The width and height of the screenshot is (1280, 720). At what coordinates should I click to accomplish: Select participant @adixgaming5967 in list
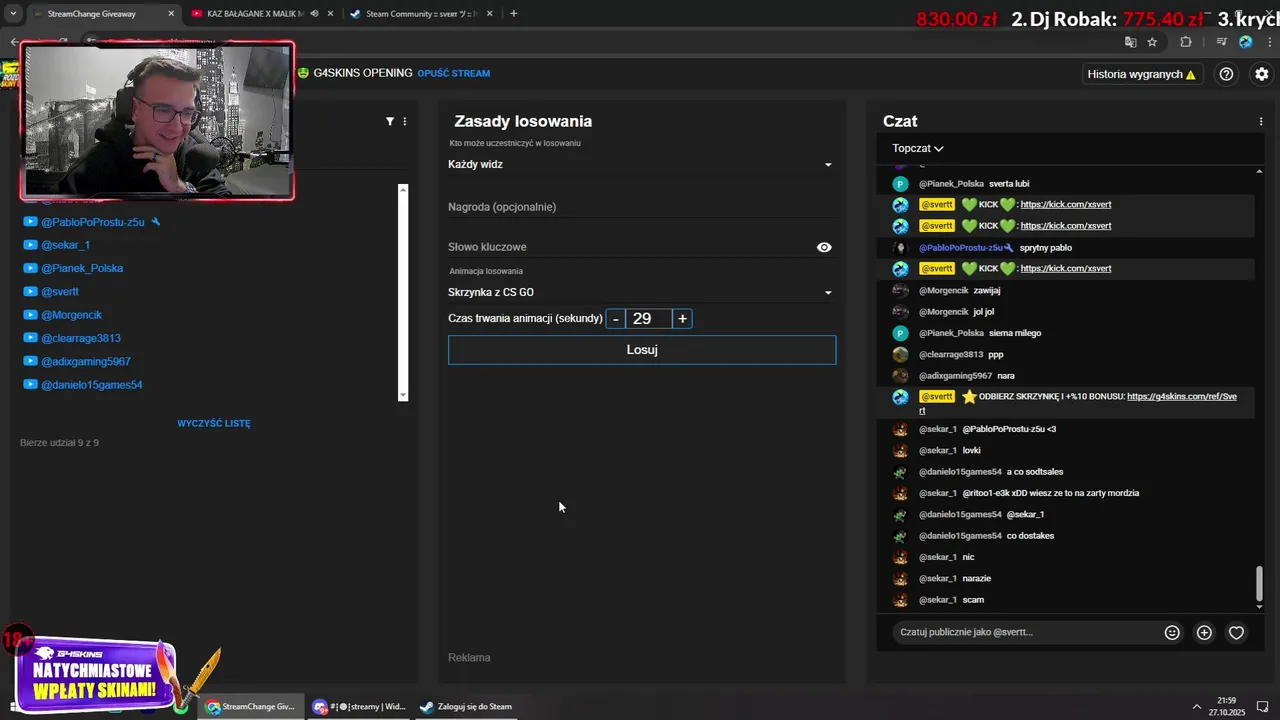[86, 361]
